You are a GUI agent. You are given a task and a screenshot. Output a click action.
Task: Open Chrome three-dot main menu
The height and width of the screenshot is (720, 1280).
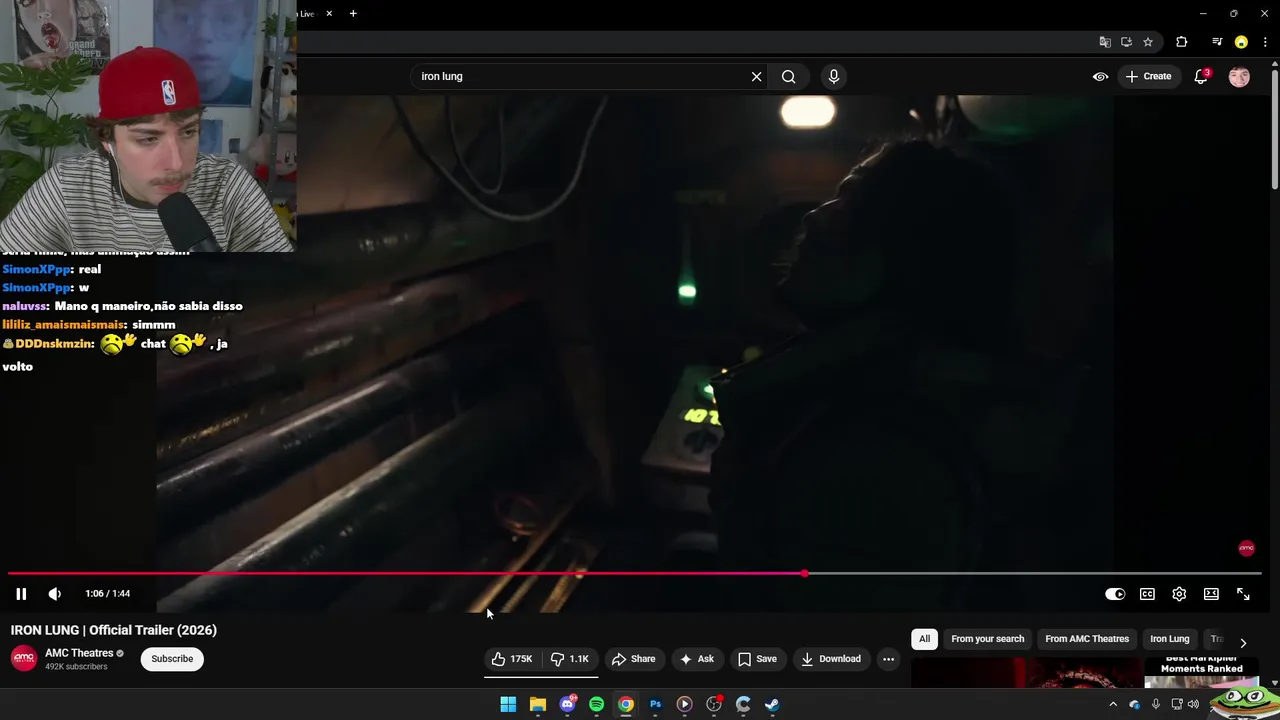point(1265,42)
